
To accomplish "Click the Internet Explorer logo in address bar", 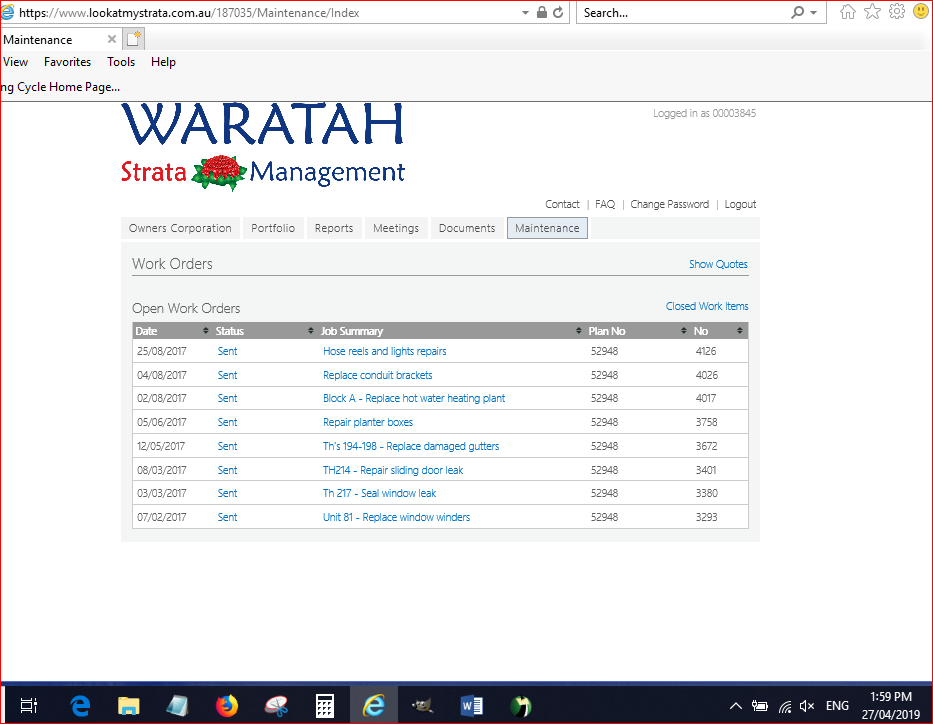I will (7, 12).
